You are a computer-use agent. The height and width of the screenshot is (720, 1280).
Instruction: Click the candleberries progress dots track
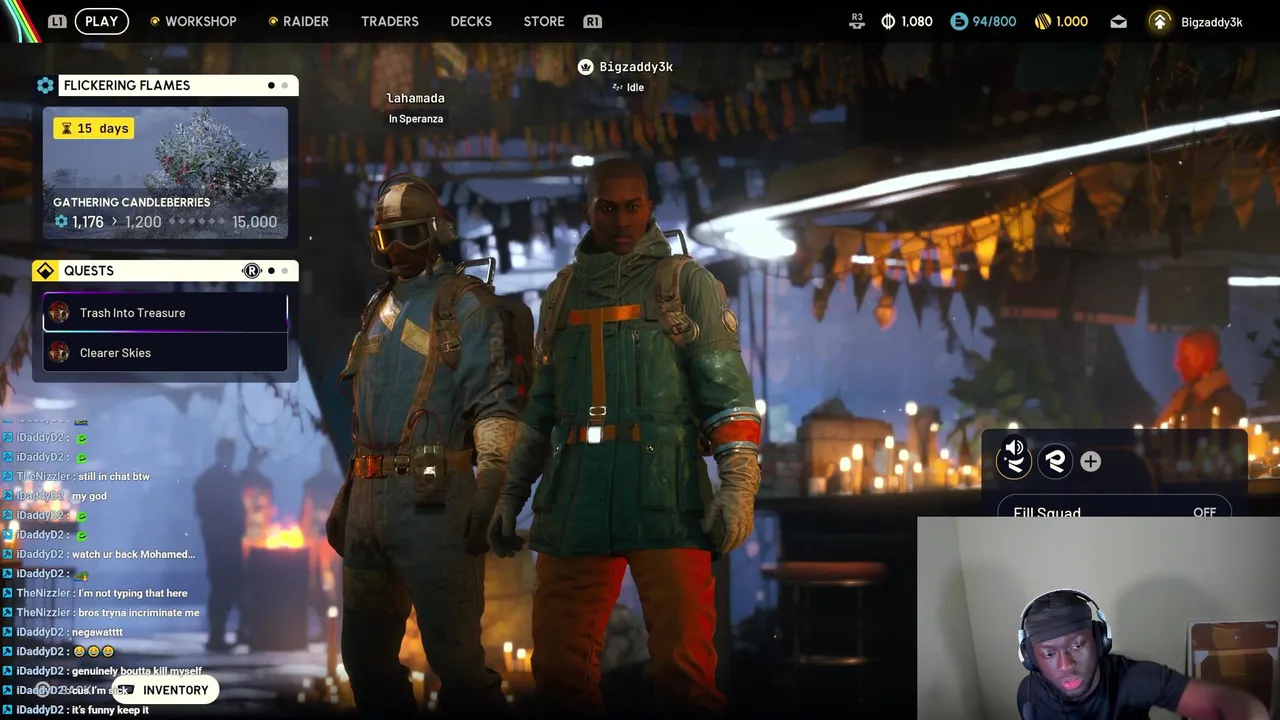tap(197, 222)
